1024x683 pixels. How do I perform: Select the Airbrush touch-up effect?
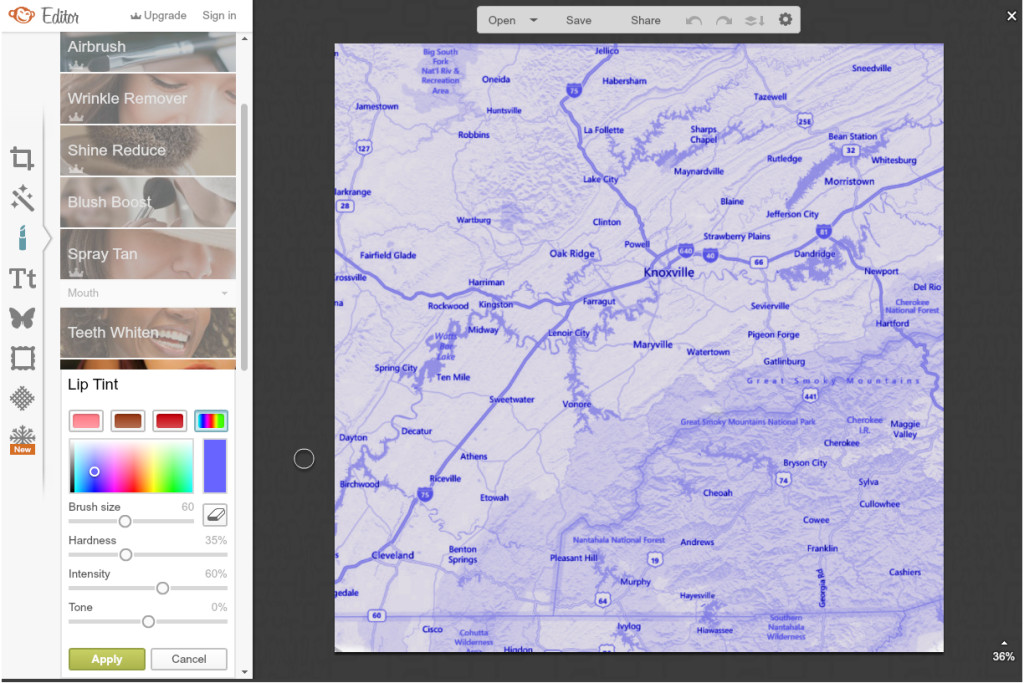148,52
